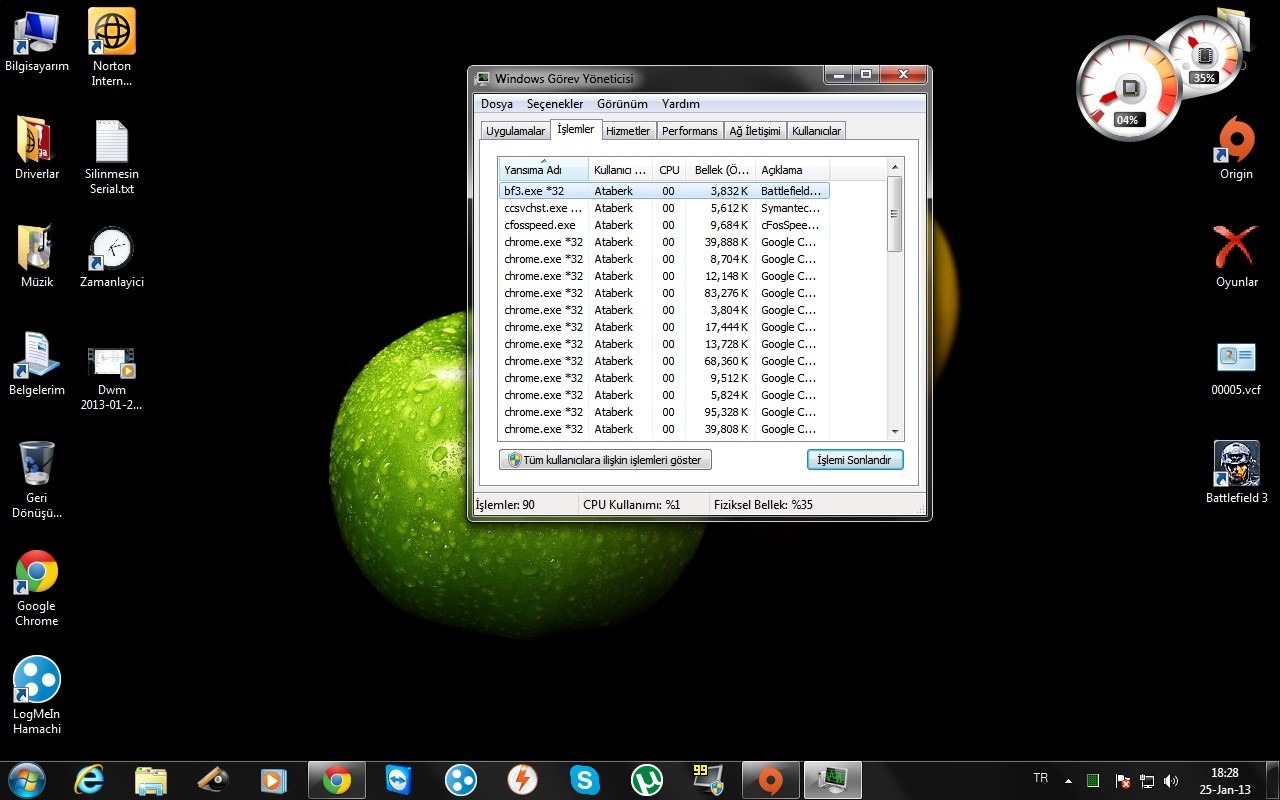Open the Dosya menu
Screen dimensions: 1280x800
pos(497,104)
